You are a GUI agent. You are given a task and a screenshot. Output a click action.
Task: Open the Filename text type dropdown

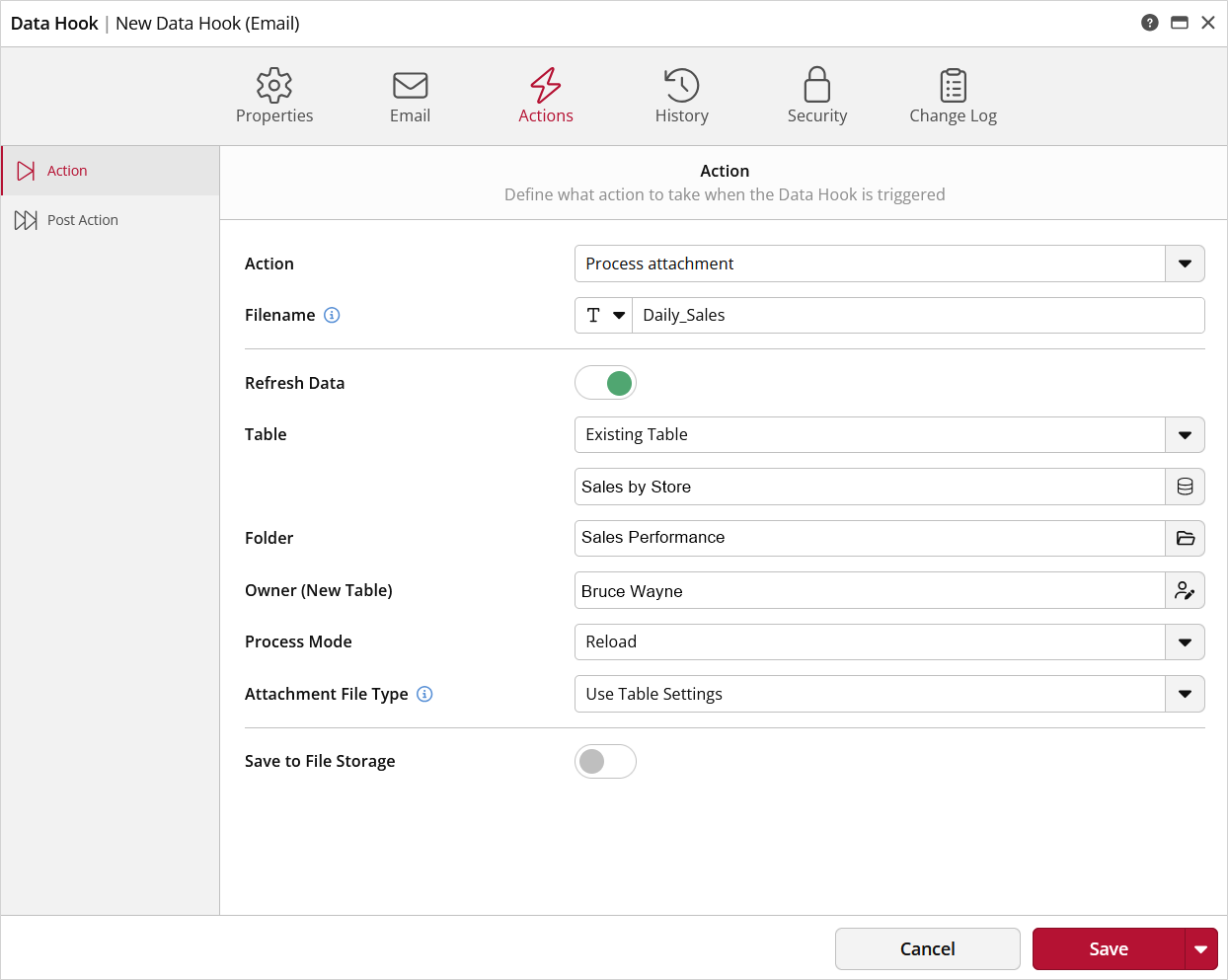604,315
